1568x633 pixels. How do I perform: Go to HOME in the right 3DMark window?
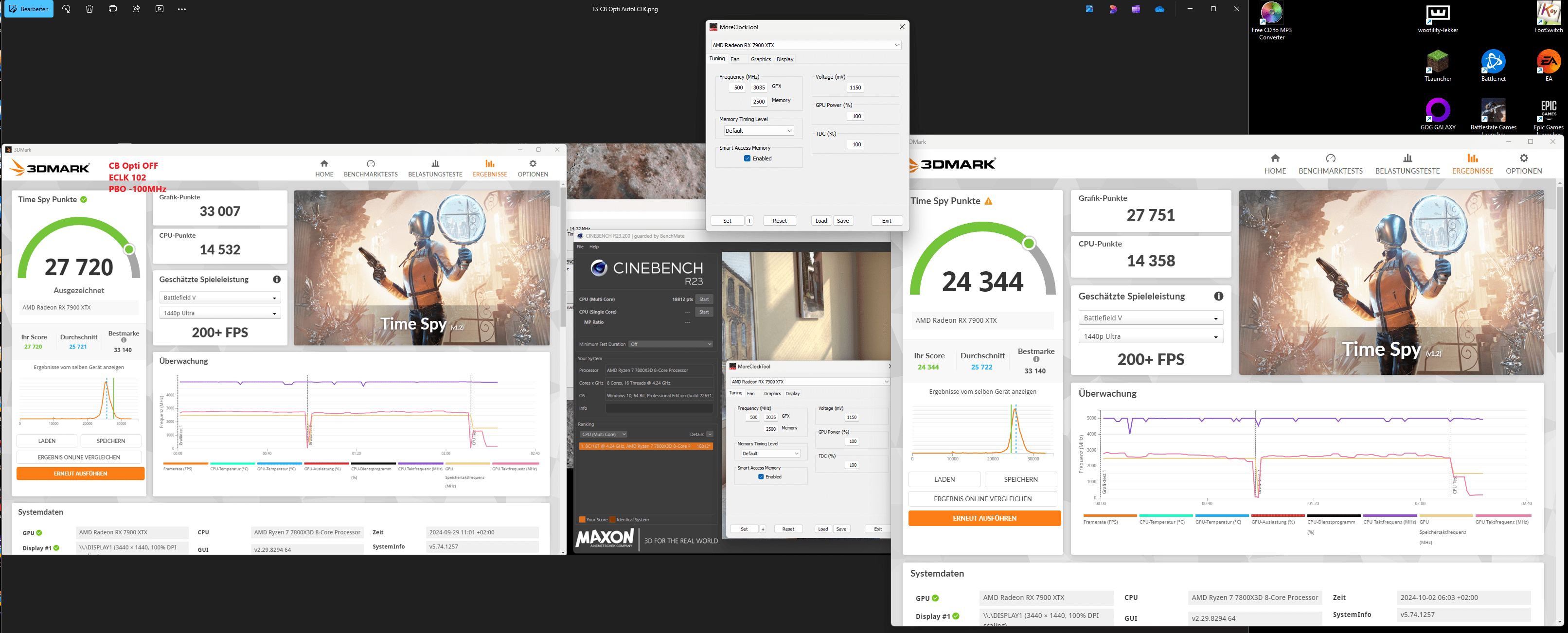click(1275, 164)
